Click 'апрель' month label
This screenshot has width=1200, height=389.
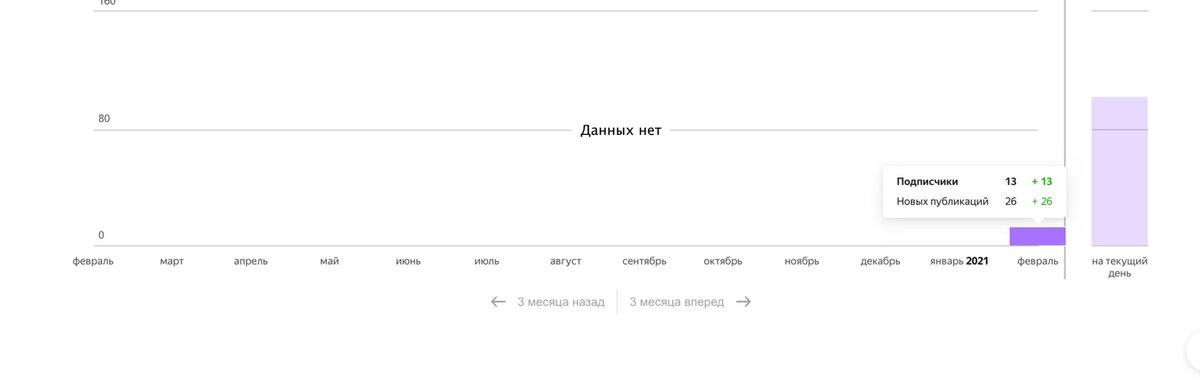click(251, 262)
